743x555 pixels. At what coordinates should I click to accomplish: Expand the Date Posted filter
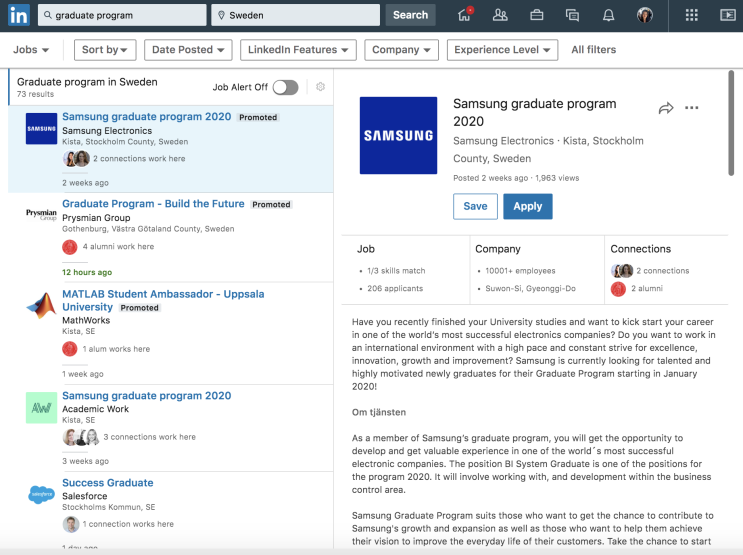pyautogui.click(x=188, y=50)
